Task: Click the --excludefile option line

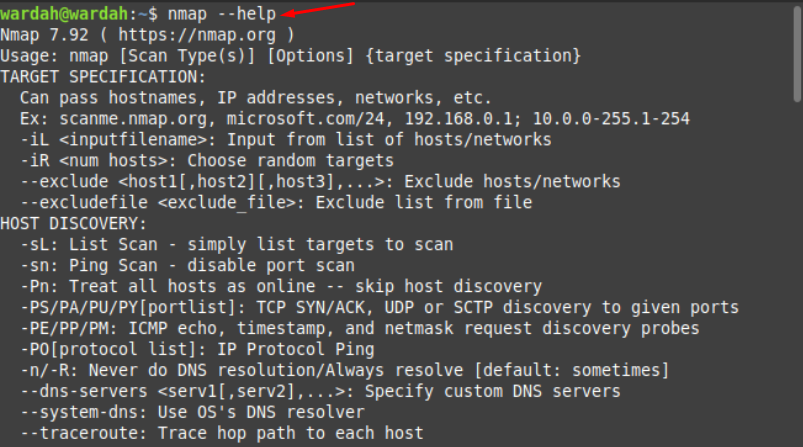Action: click(276, 203)
